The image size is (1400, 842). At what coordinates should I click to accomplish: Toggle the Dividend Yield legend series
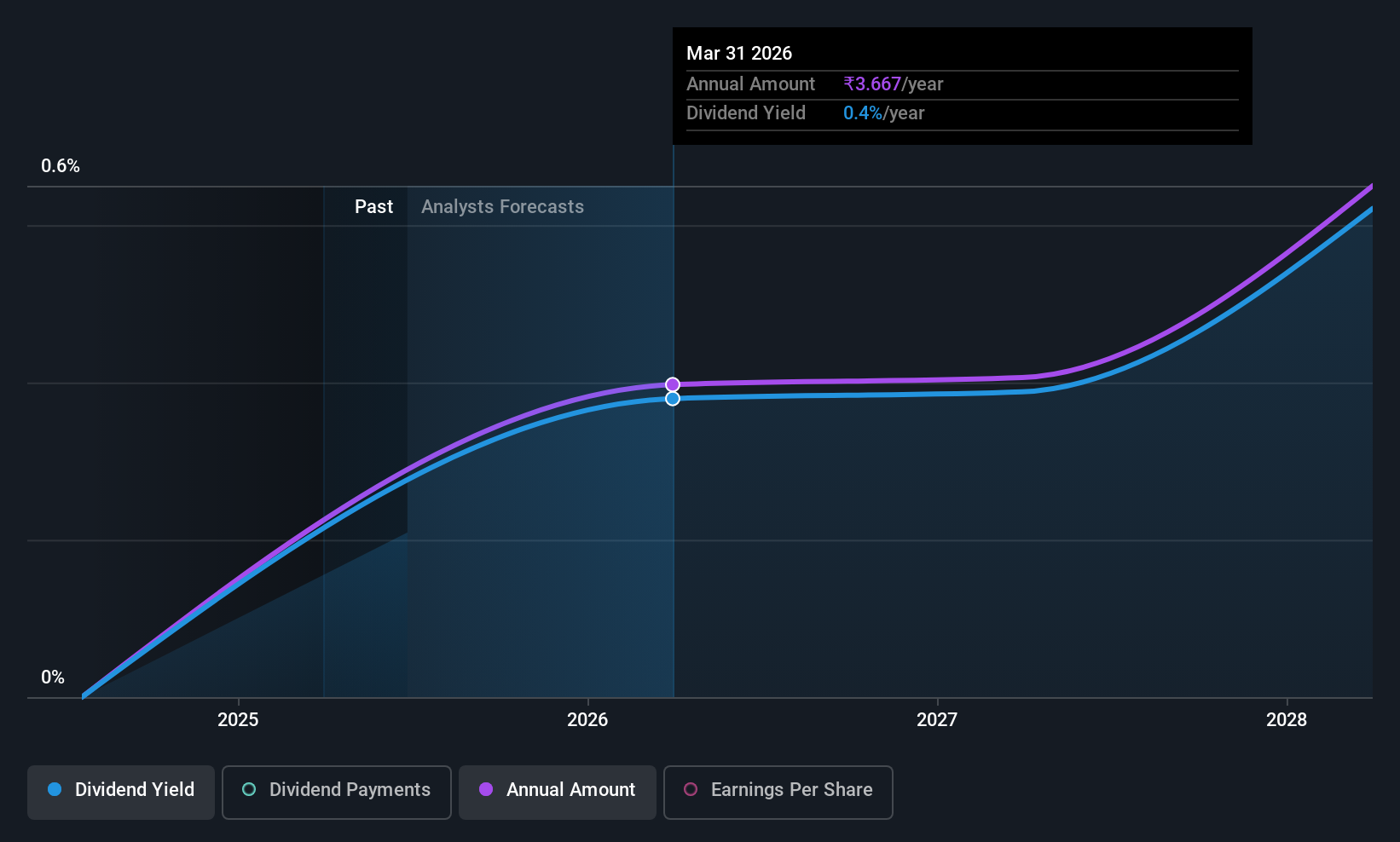121,792
